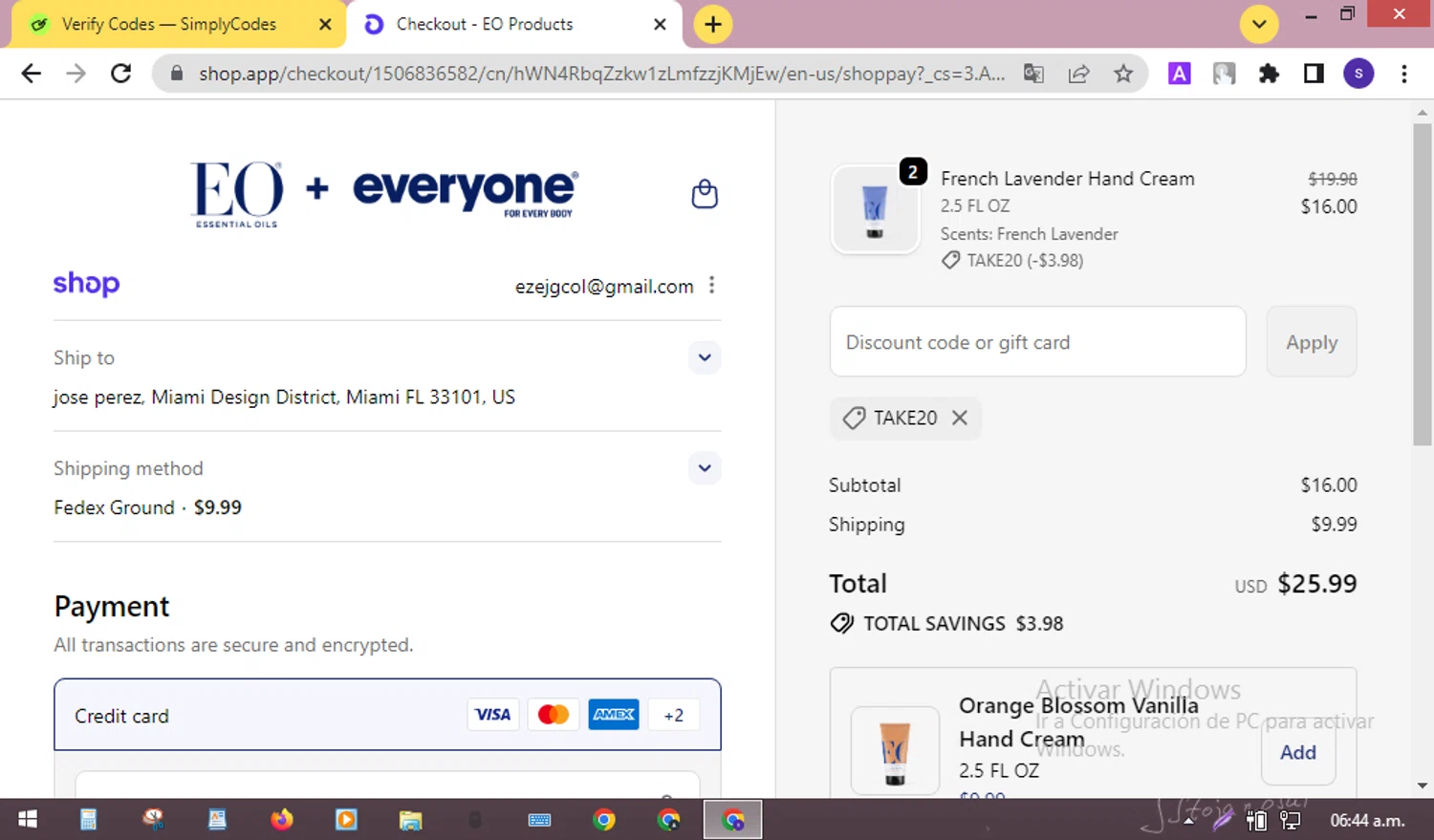1434x840 pixels.
Task: Translate this page icon
Action: [x=1033, y=74]
